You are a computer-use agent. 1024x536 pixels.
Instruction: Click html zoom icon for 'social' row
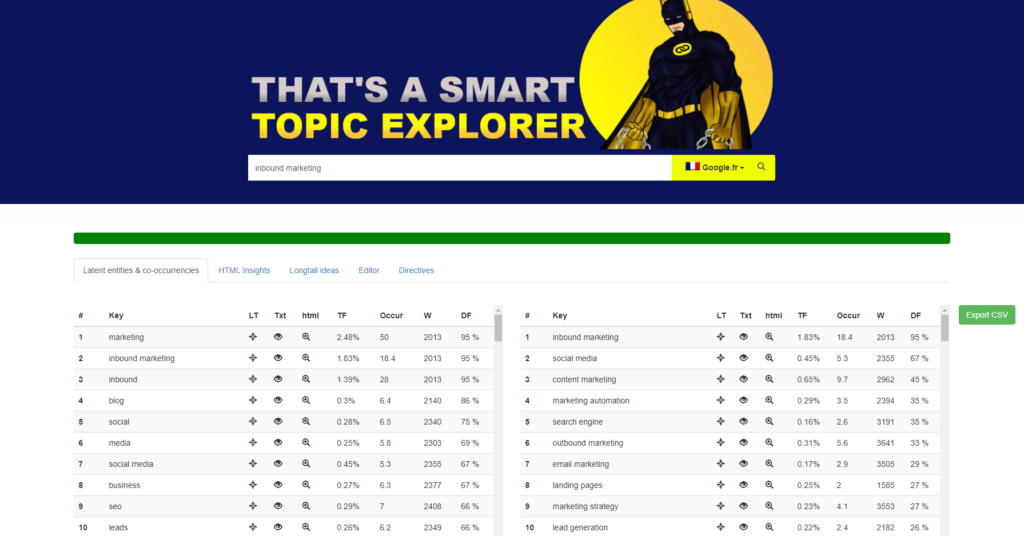(306, 421)
